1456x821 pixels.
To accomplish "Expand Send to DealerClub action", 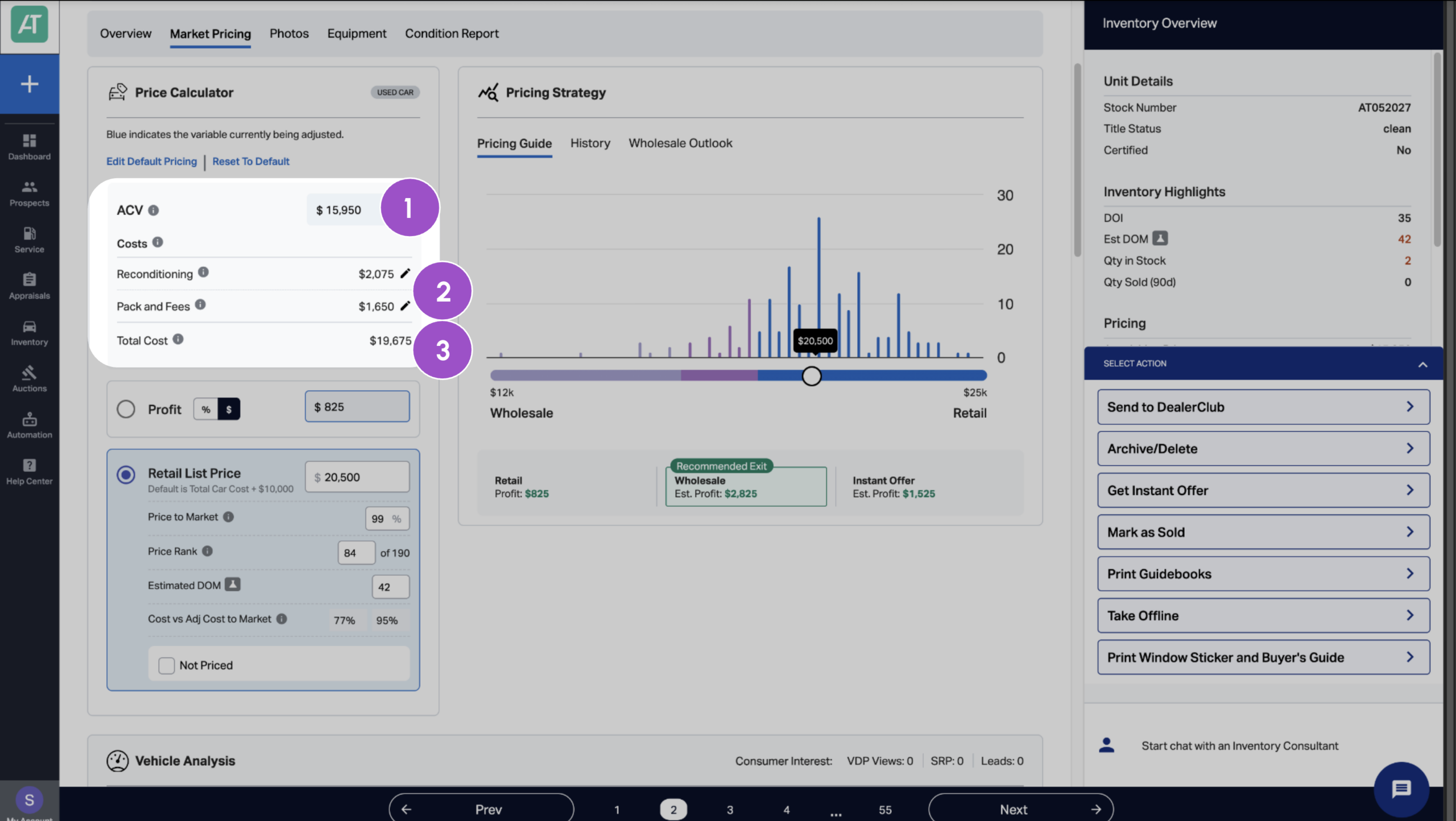I will tap(1263, 407).
